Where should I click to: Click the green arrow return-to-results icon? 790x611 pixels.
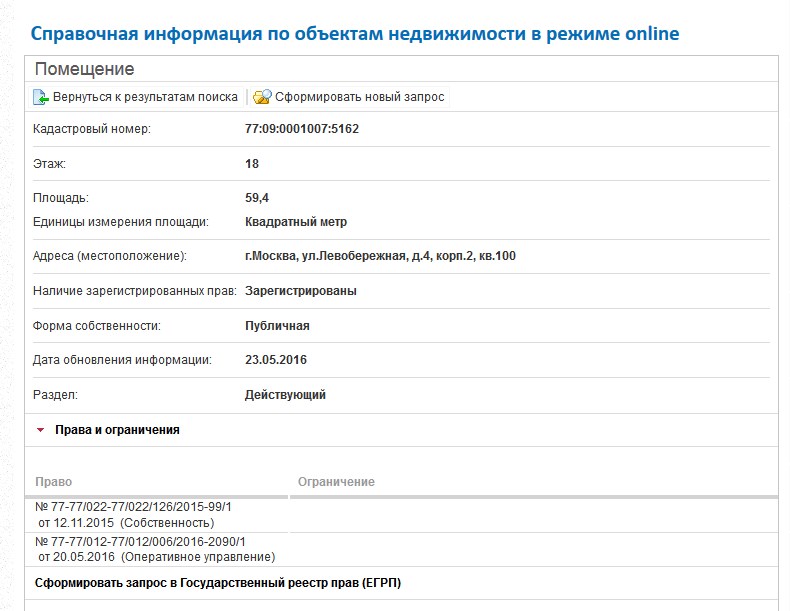(x=41, y=97)
